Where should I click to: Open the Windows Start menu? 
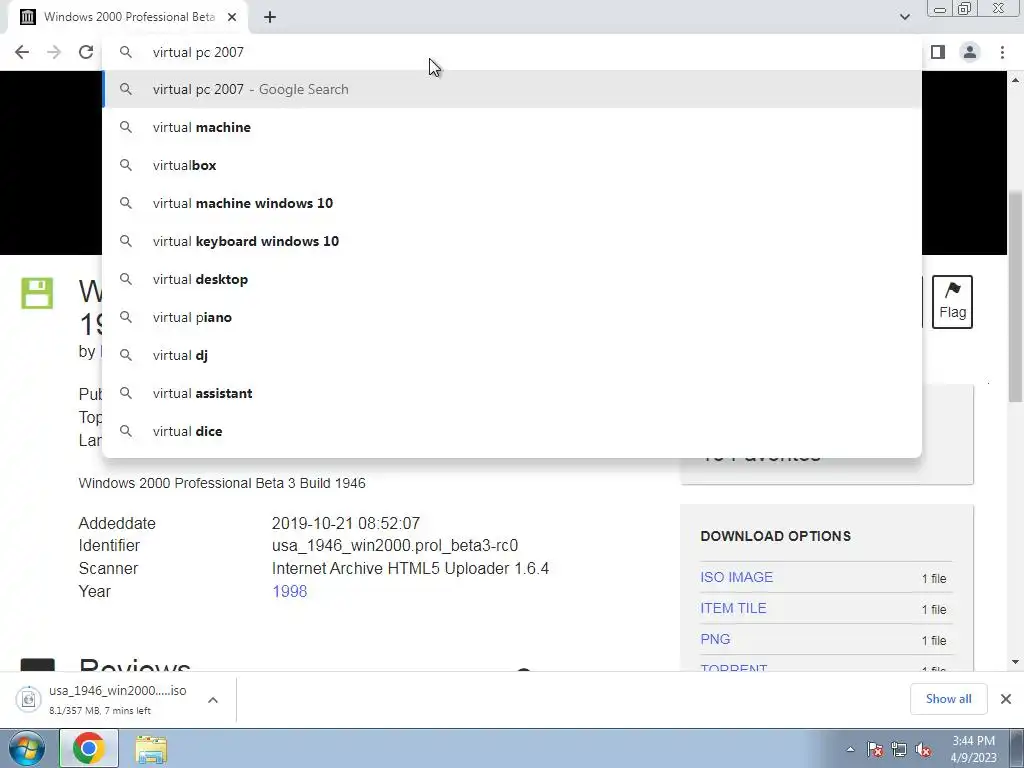(x=27, y=748)
